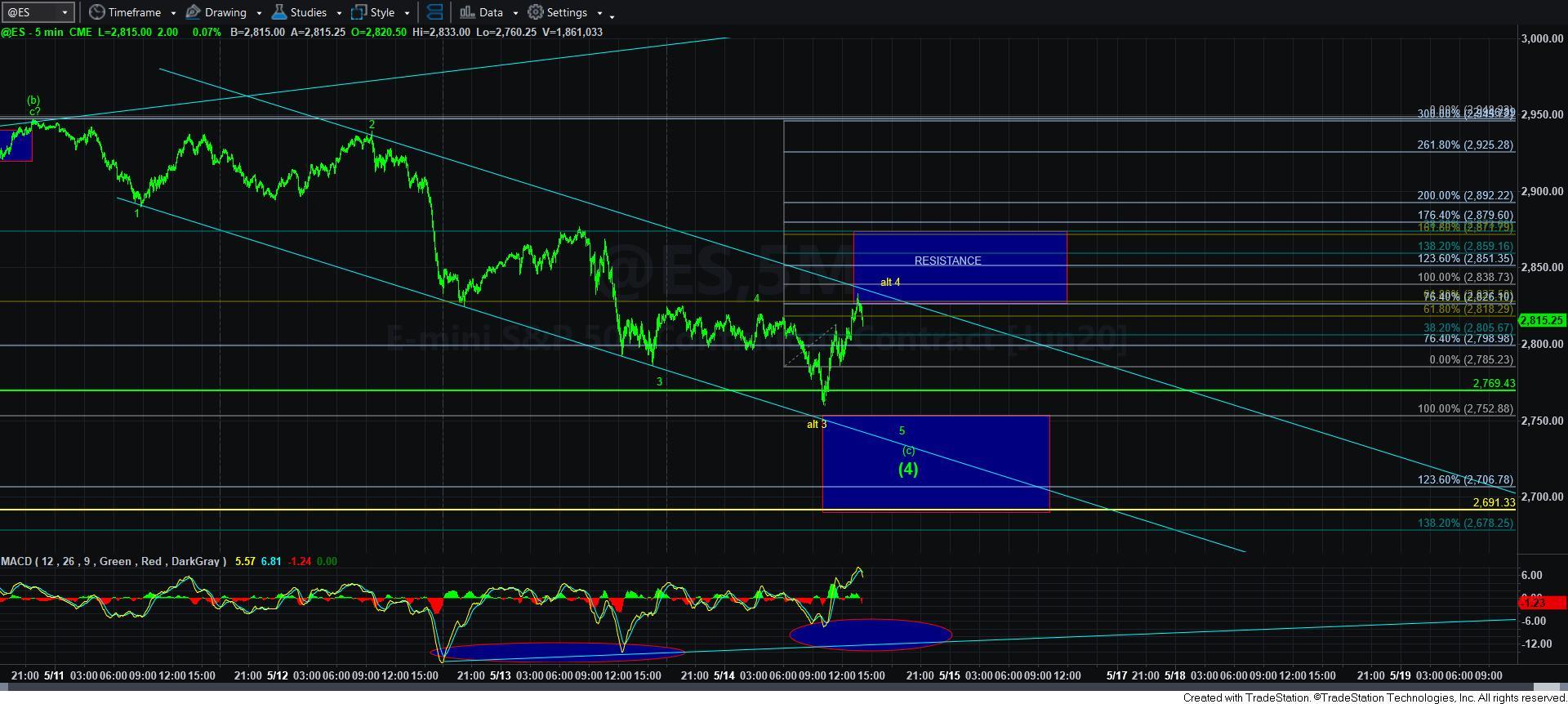This screenshot has height=704, width=1568.
Task: Click the blue linked-panels icon in toolbar
Action: pos(435,12)
